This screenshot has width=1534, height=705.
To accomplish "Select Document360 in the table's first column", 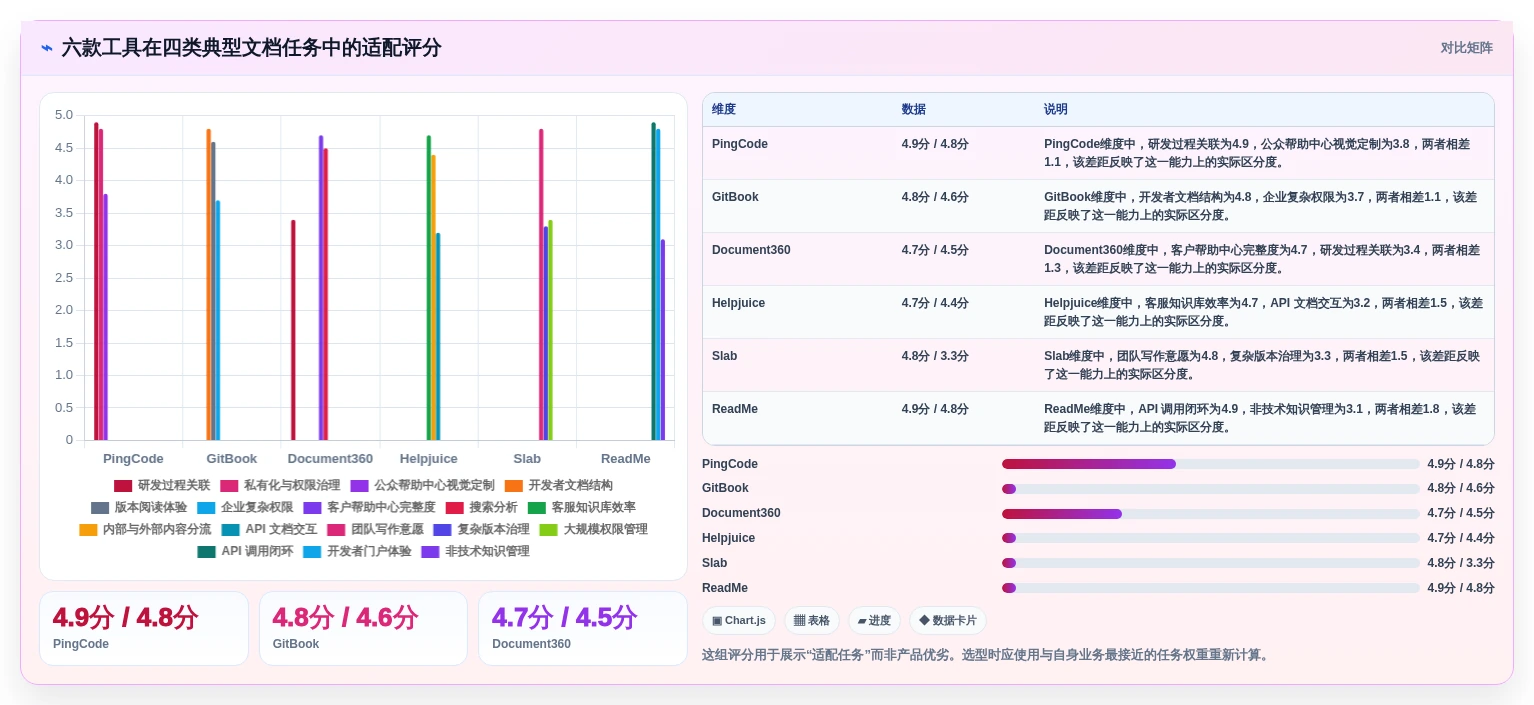I will tap(751, 250).
